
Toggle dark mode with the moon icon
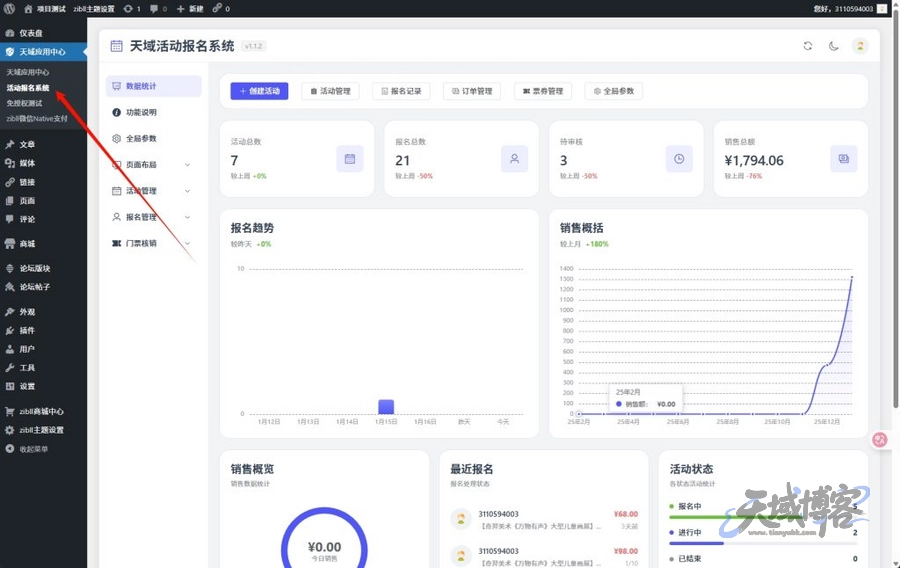pyautogui.click(x=833, y=46)
